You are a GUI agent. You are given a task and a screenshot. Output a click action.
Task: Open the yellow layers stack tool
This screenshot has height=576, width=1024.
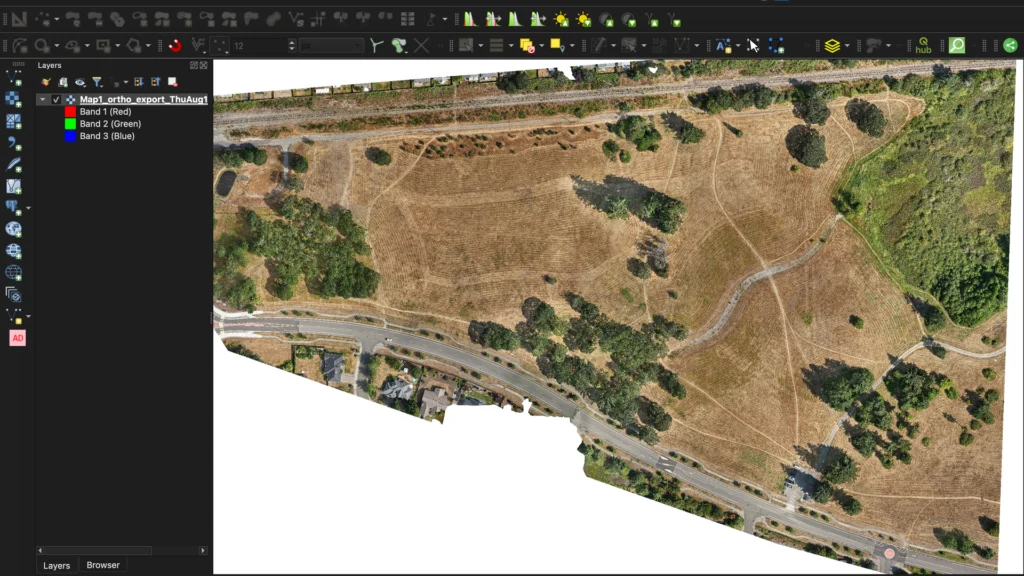pos(832,45)
